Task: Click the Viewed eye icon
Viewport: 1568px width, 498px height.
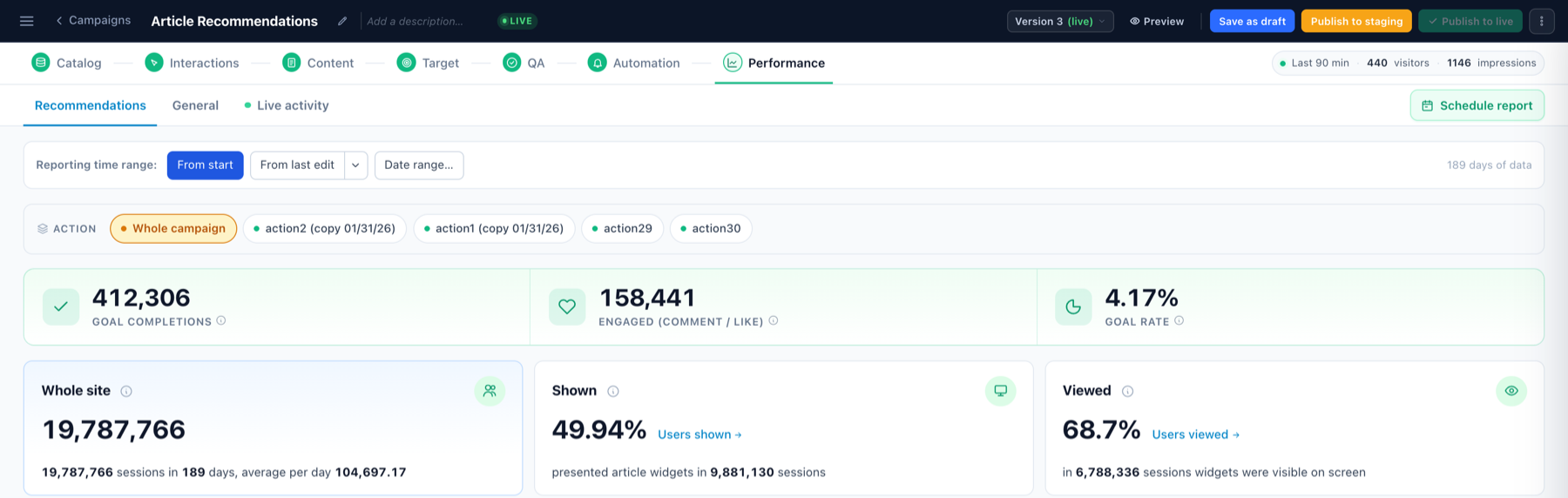Action: click(x=1511, y=391)
